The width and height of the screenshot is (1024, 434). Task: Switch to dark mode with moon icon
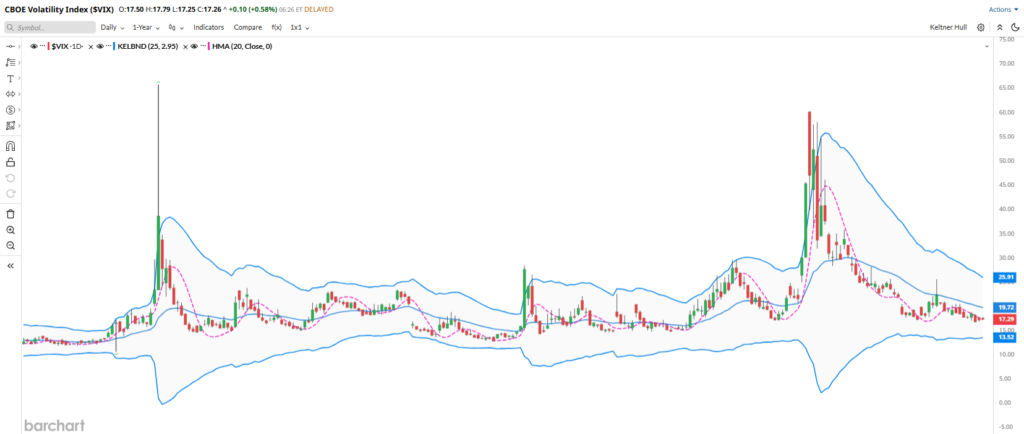(x=1014, y=27)
